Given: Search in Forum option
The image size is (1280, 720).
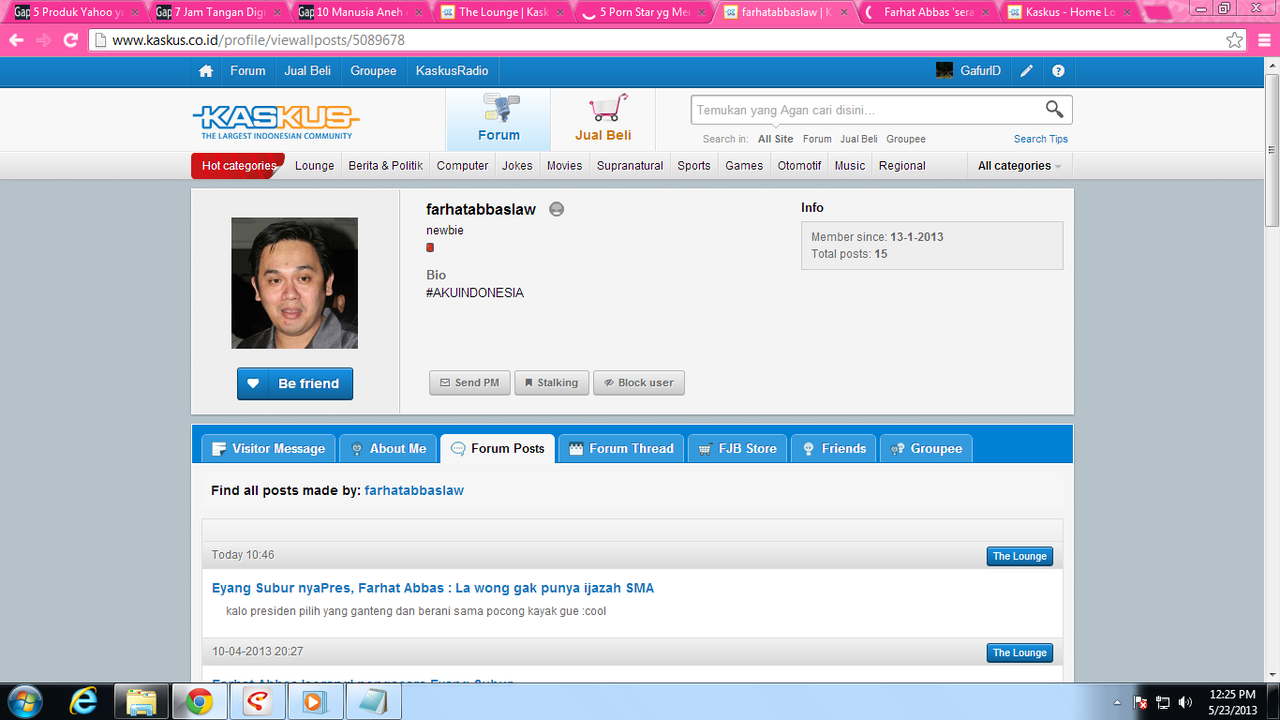Looking at the screenshot, I should point(817,139).
